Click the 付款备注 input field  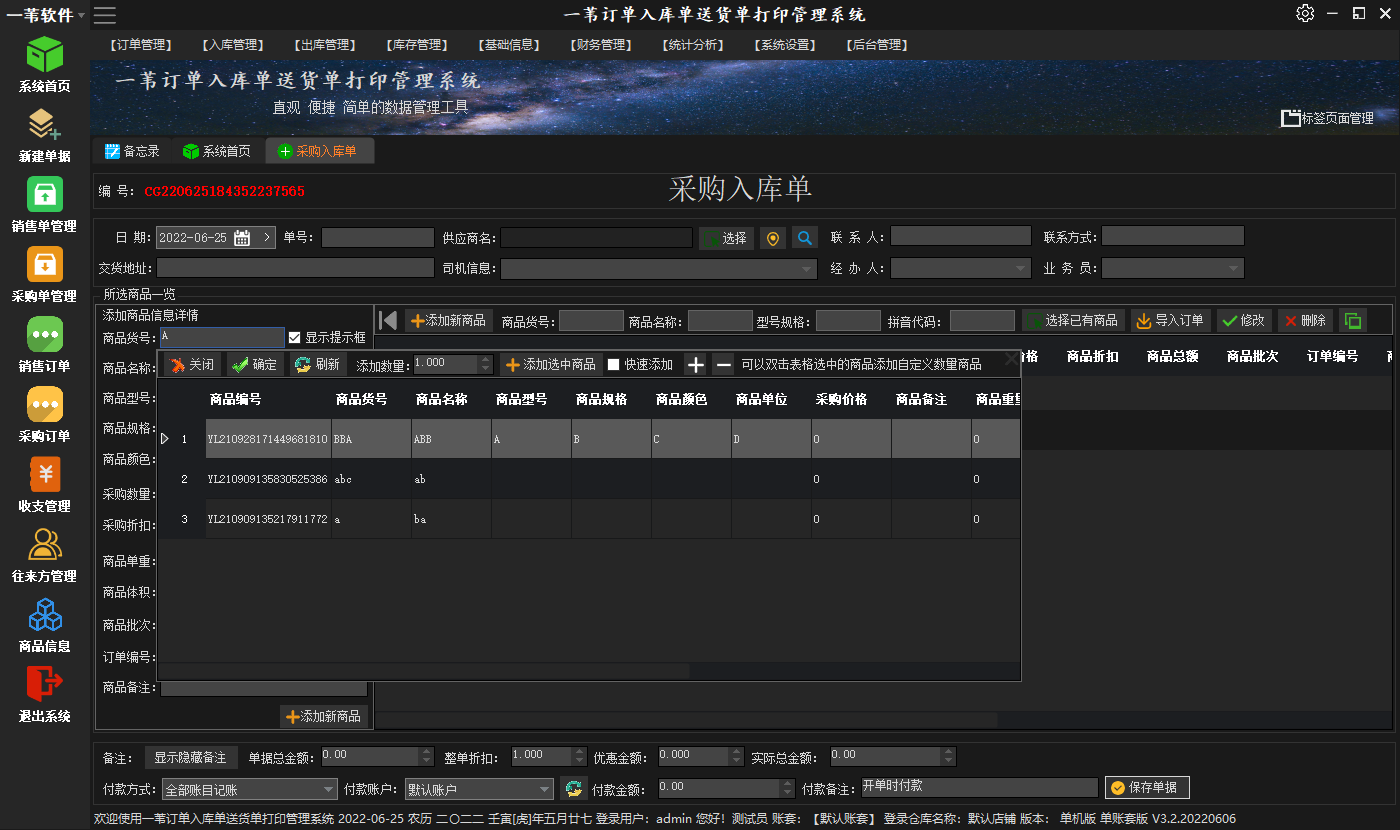tap(979, 788)
